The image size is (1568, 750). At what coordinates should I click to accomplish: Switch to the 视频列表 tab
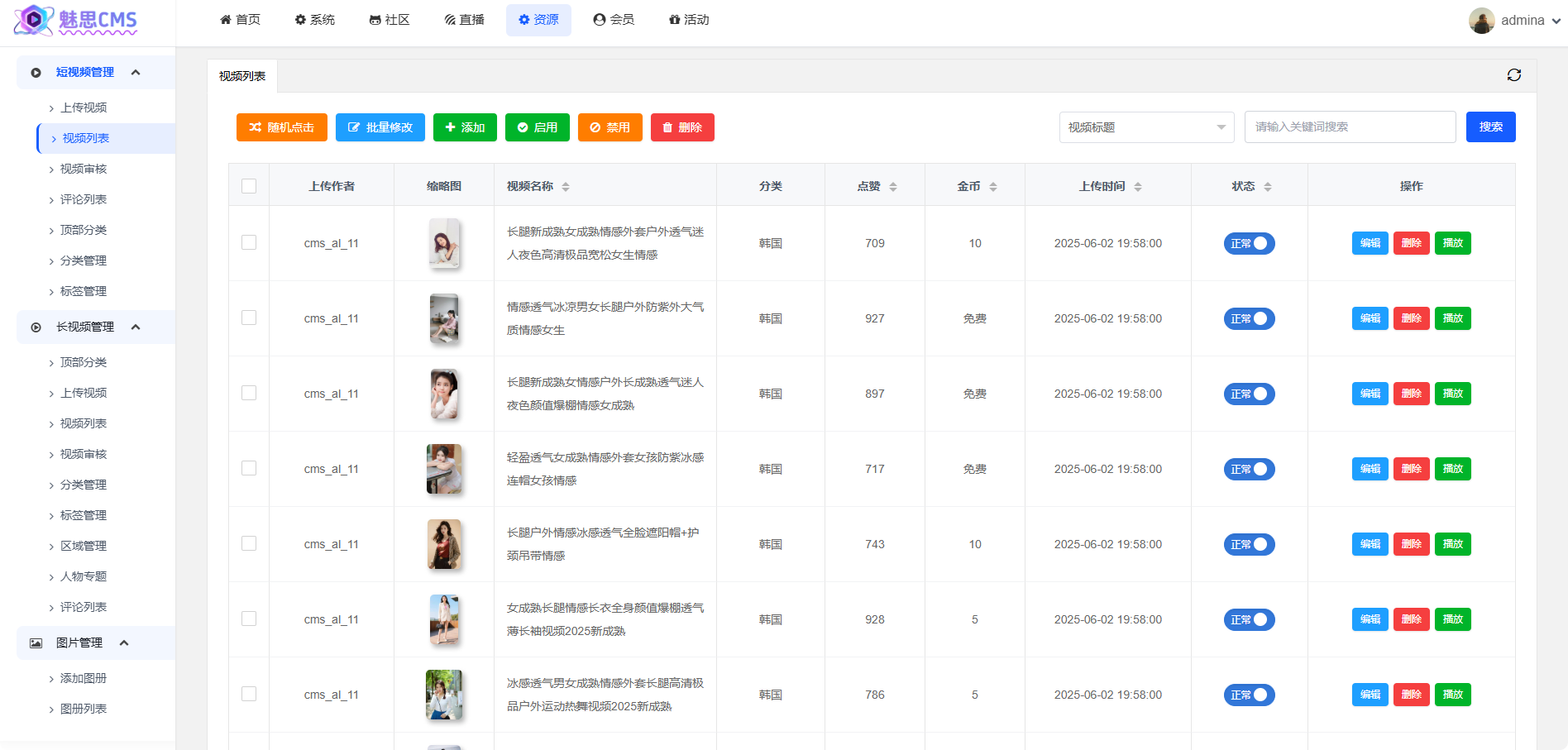[241, 75]
